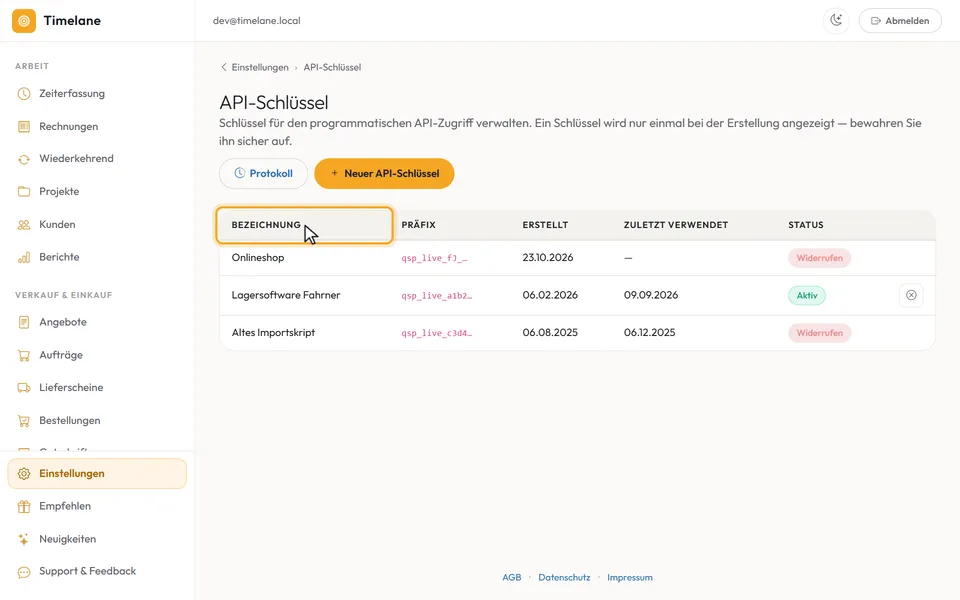Click dev@timelane.local account email

tap(257, 21)
